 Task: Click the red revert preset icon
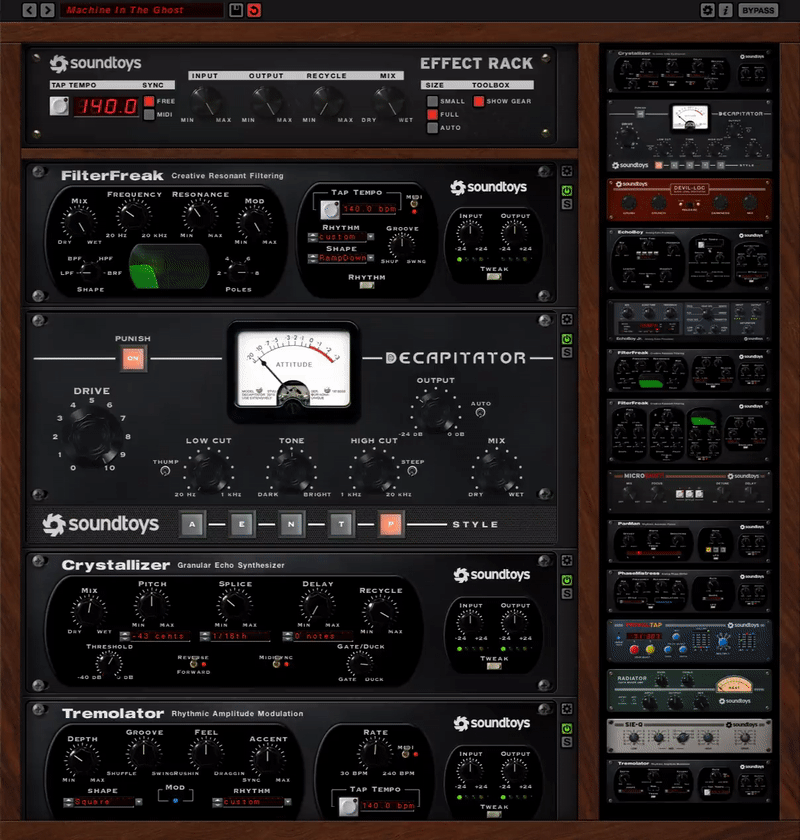(x=254, y=10)
